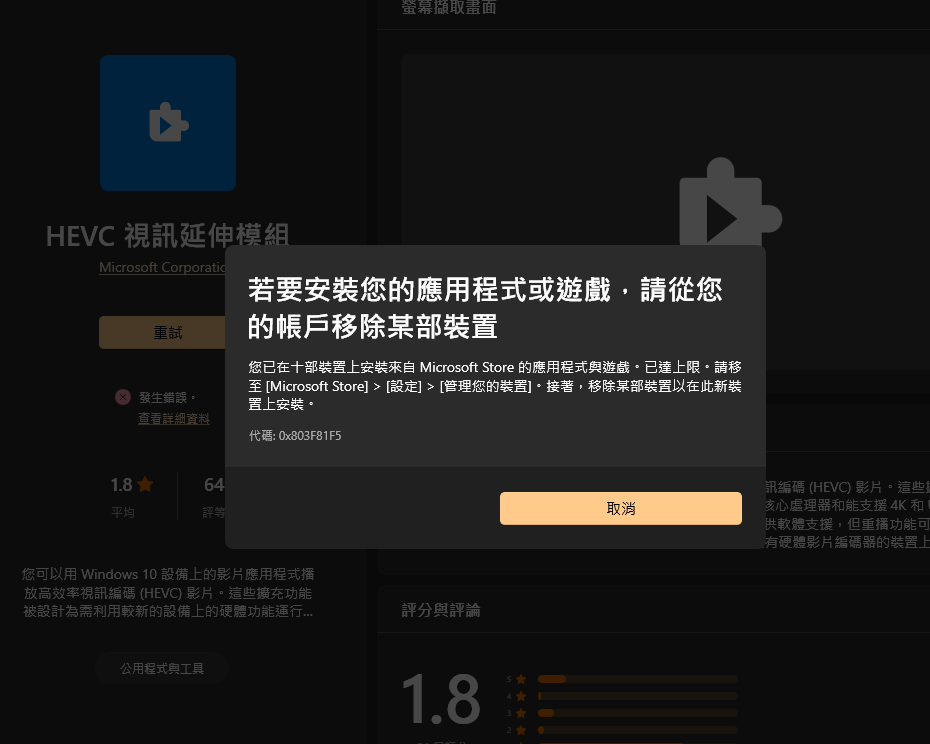Click the 評分與評論 section heading
930x744 pixels.
(x=441, y=610)
